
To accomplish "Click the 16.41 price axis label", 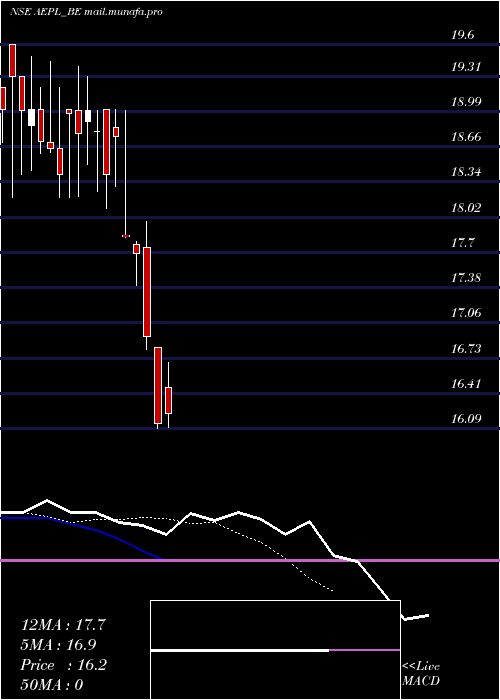I will click(x=466, y=383).
